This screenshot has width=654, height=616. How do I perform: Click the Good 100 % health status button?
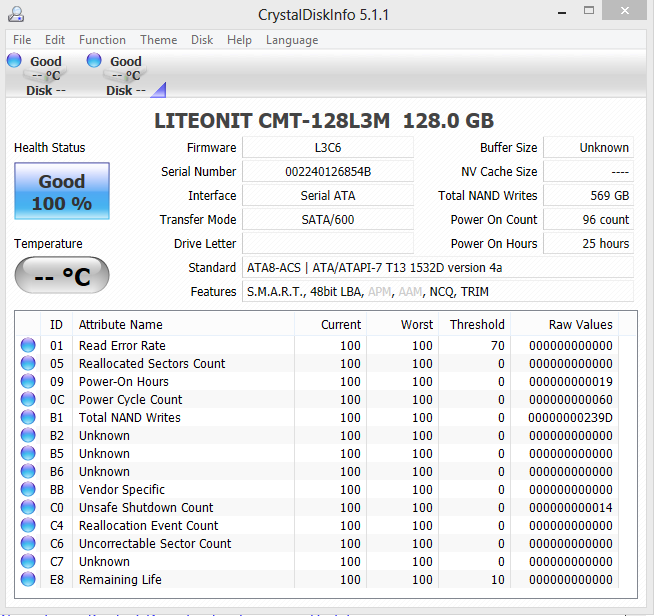62,192
